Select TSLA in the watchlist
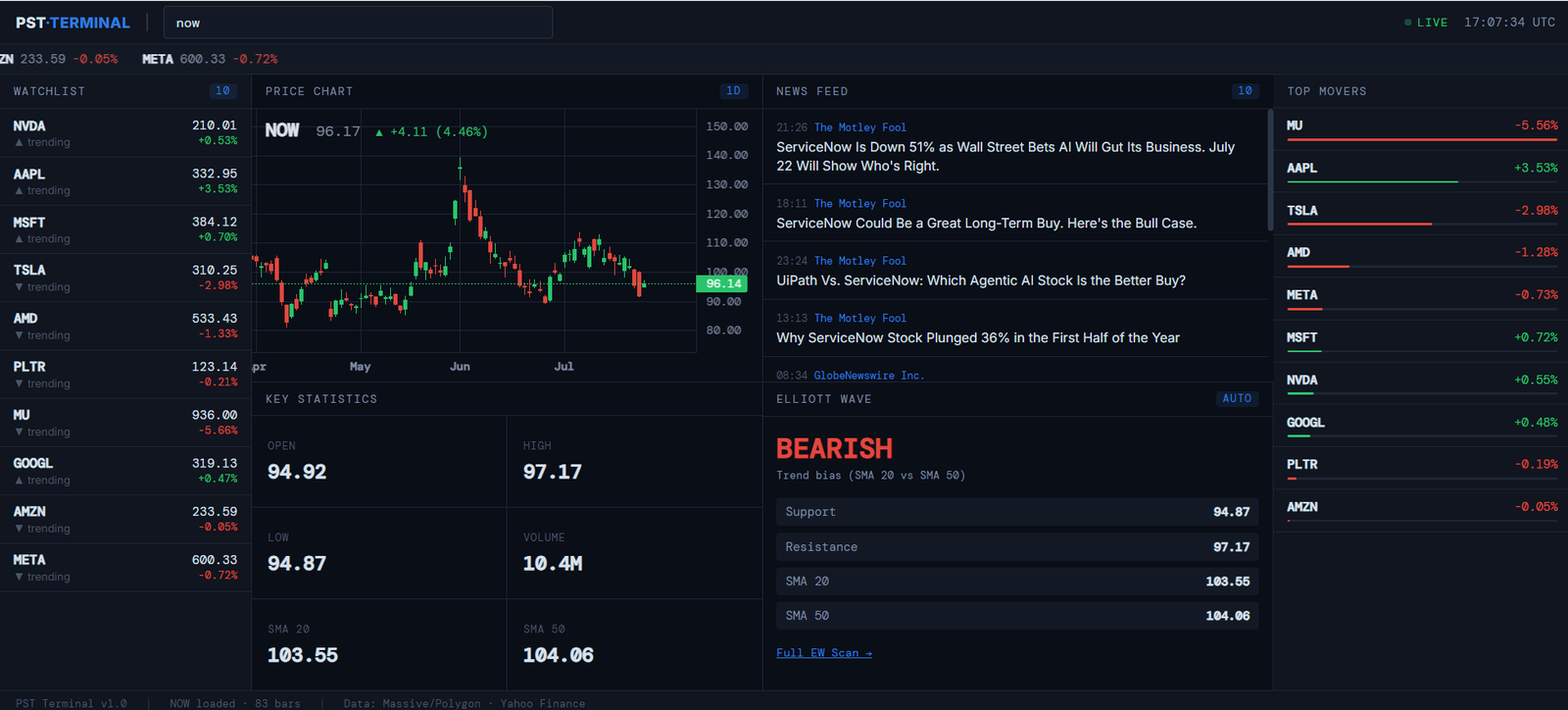Screen dimensions: 1568x710 pyautogui.click(x=125, y=278)
